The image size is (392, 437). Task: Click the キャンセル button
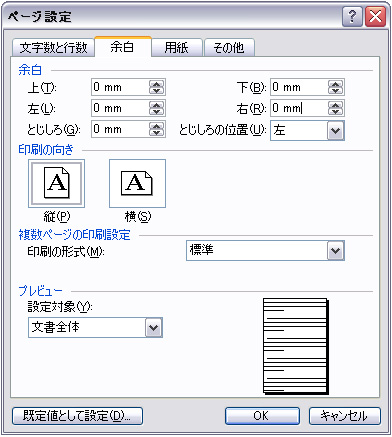tap(345, 416)
